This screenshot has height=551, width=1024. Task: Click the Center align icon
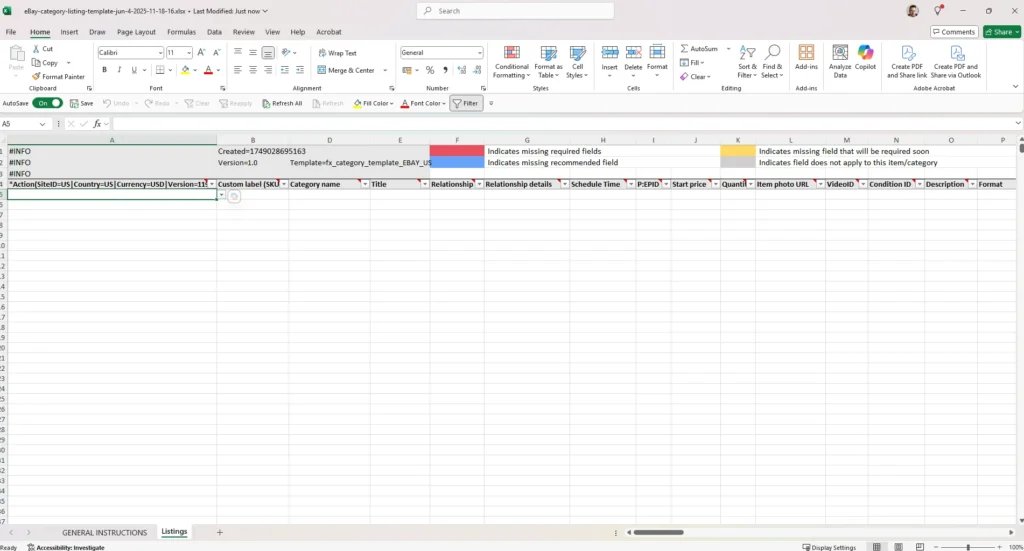(253, 70)
